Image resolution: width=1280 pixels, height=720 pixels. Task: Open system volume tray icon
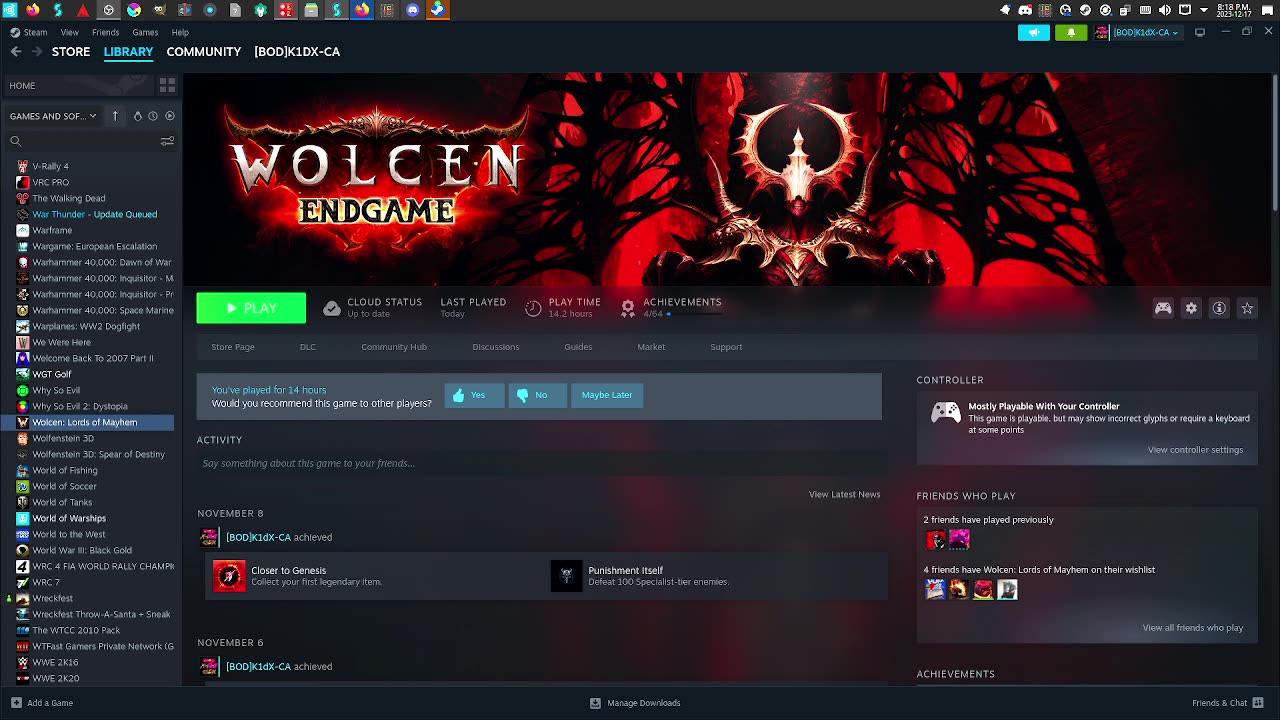click(1165, 10)
